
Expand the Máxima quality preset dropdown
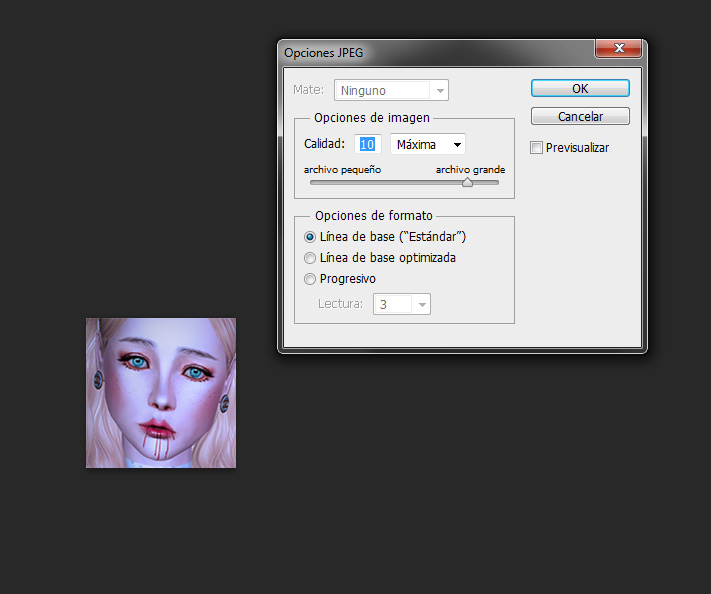(x=427, y=144)
